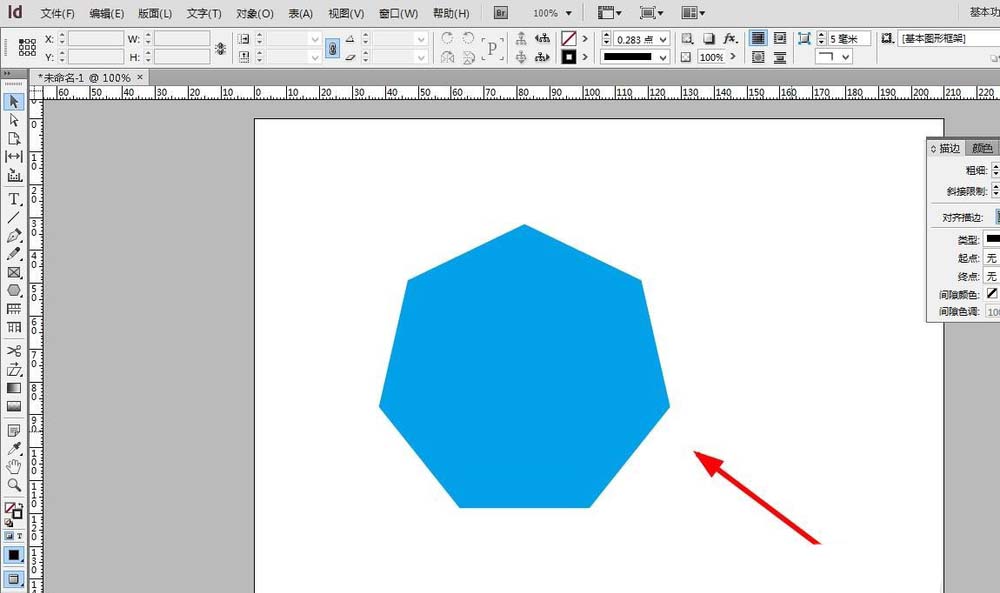Screen dimensions: 1000x593
Task: Click the fill color swatch in control bar
Action: click(x=569, y=38)
